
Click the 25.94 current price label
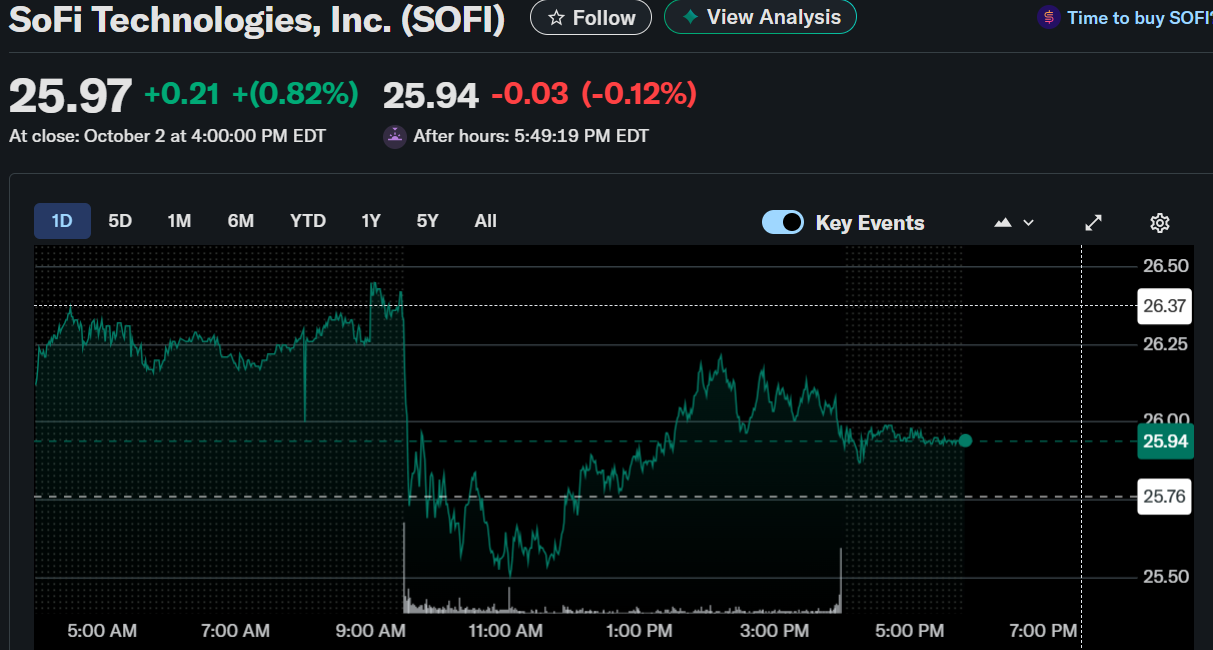click(x=1164, y=441)
